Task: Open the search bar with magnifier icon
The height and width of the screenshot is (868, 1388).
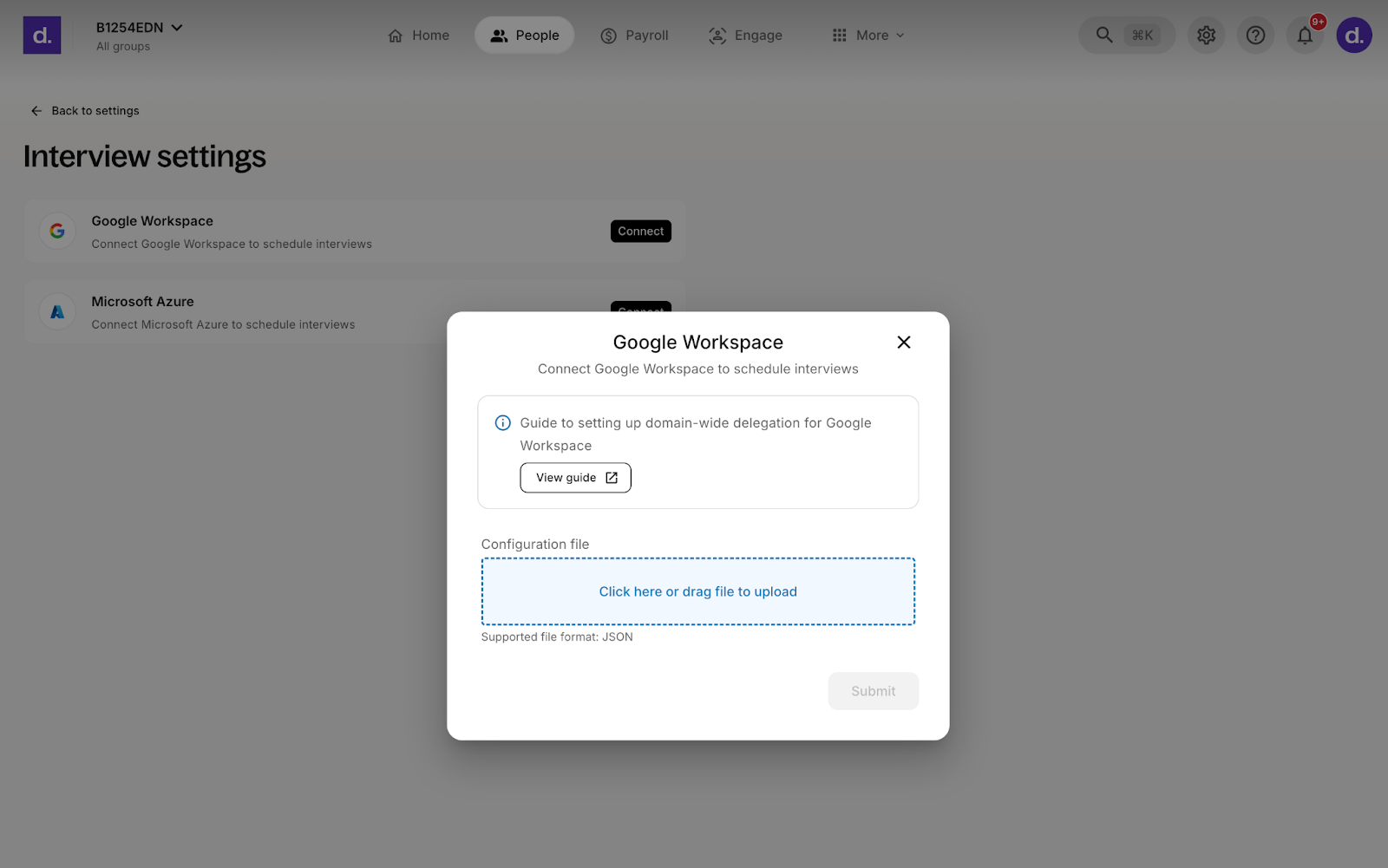Action: pos(1125,36)
